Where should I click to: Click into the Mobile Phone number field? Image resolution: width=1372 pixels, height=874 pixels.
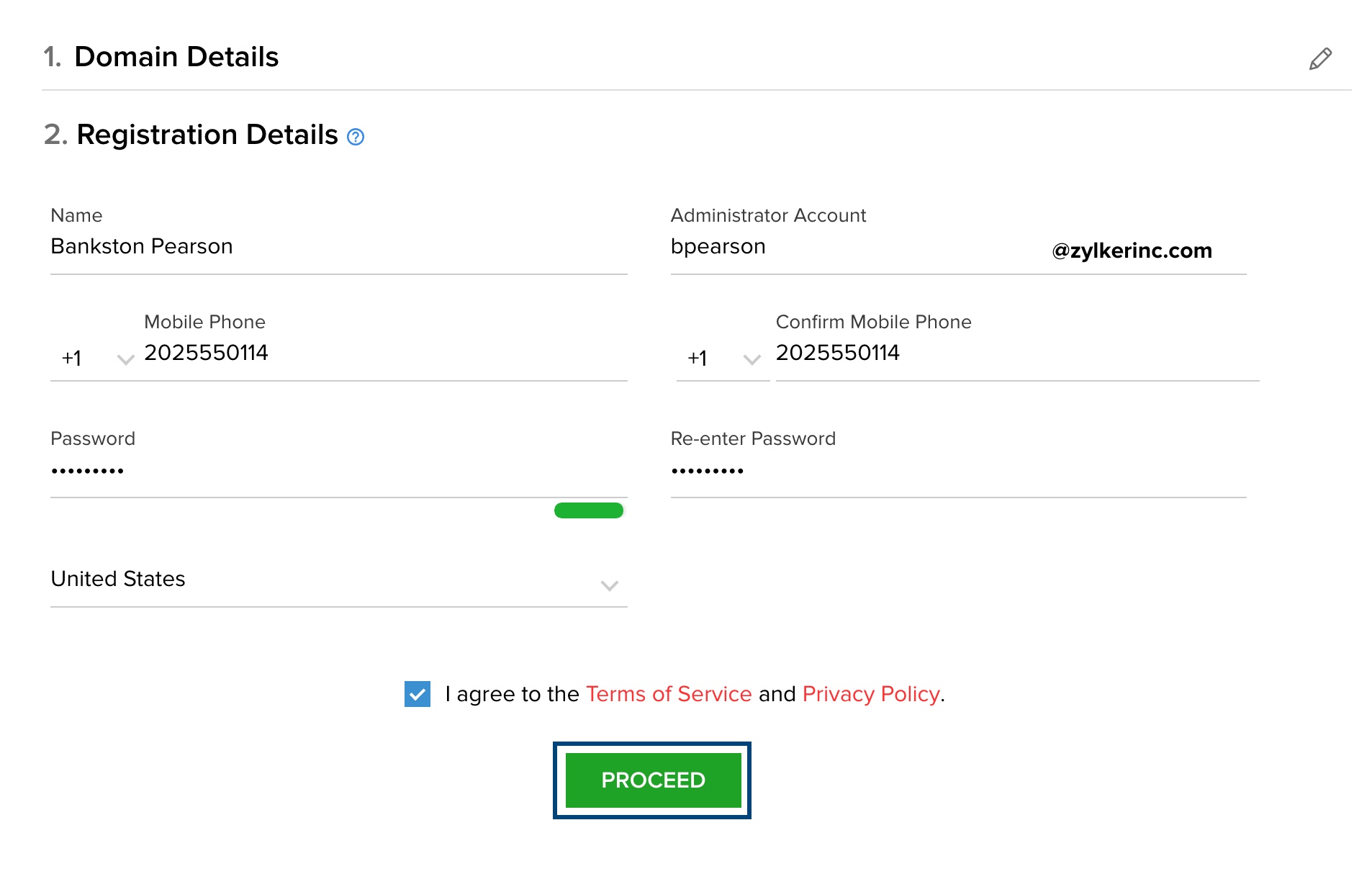coord(385,353)
